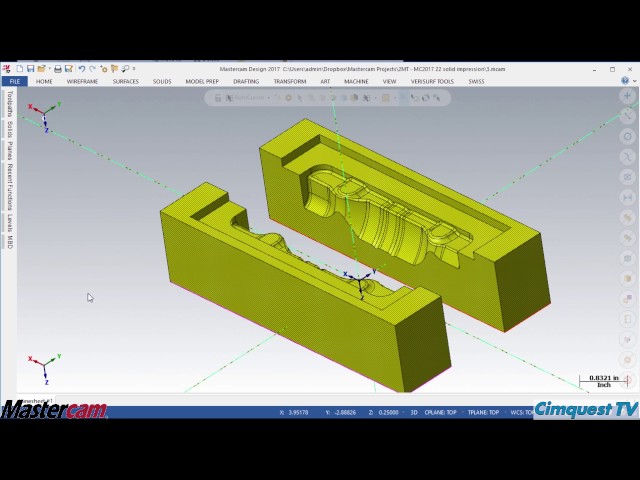Screen dimensions: 640x480
Task: Open the SWISS ribbon tab
Action: [476, 81]
